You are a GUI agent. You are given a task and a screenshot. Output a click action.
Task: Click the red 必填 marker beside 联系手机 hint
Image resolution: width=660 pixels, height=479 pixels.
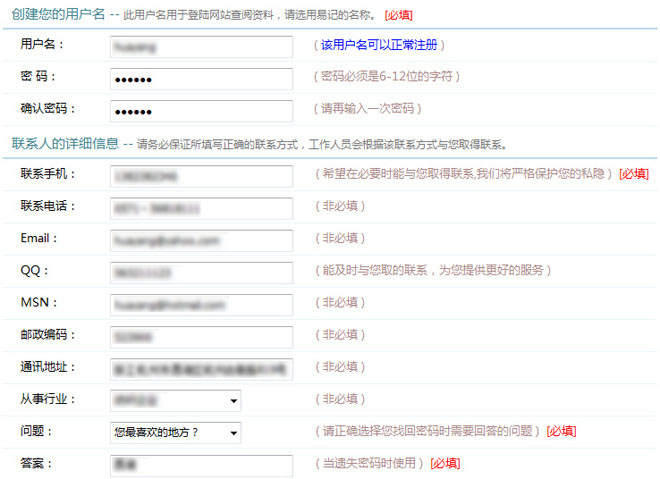tap(633, 174)
